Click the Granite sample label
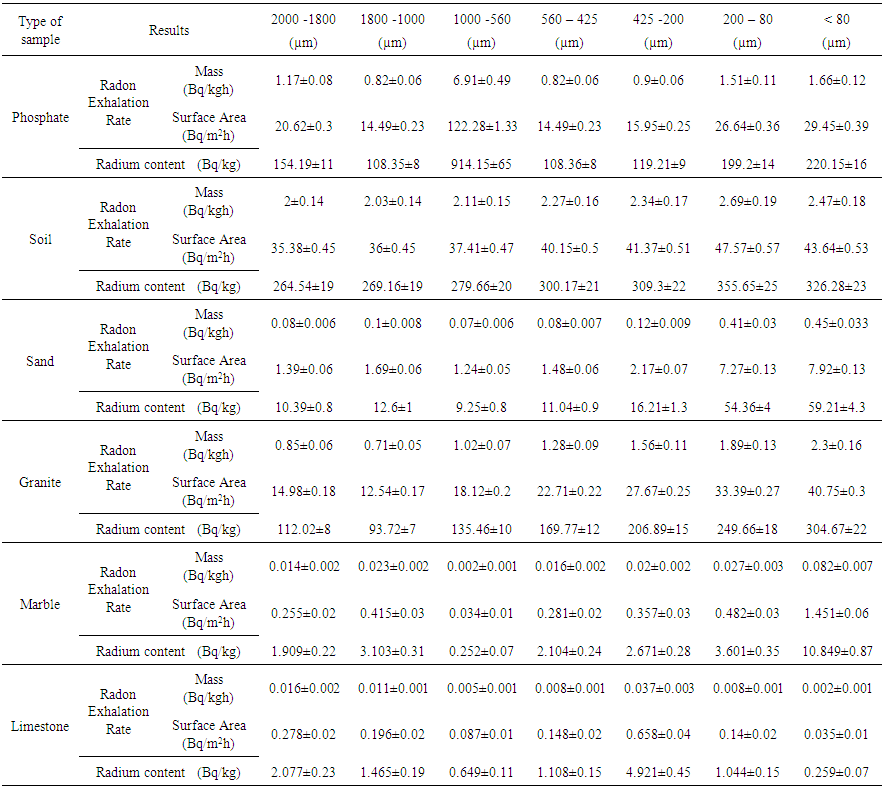 [x=41, y=482]
